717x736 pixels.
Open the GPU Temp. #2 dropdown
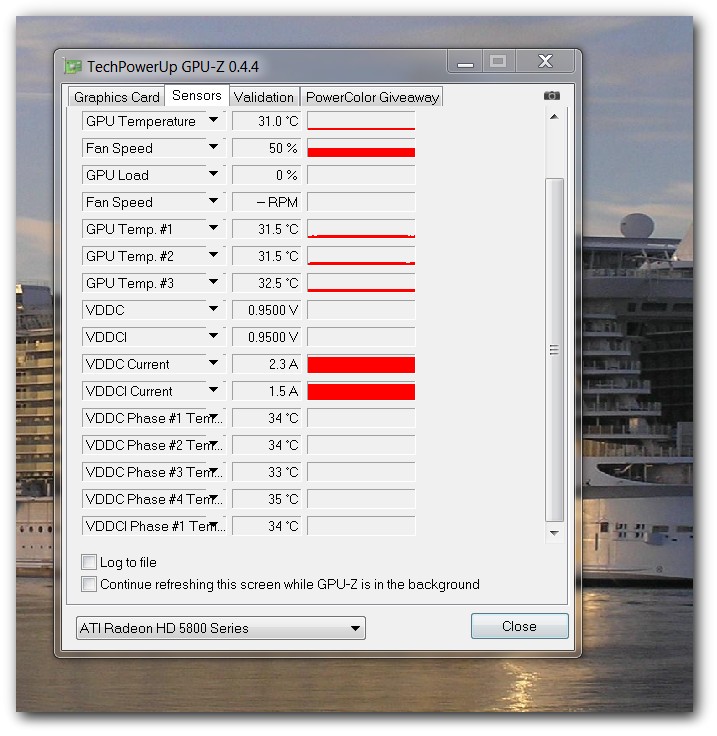click(214, 256)
